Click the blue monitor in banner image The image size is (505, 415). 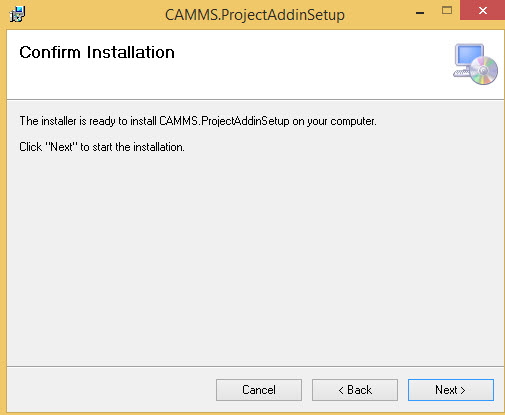(x=470, y=55)
